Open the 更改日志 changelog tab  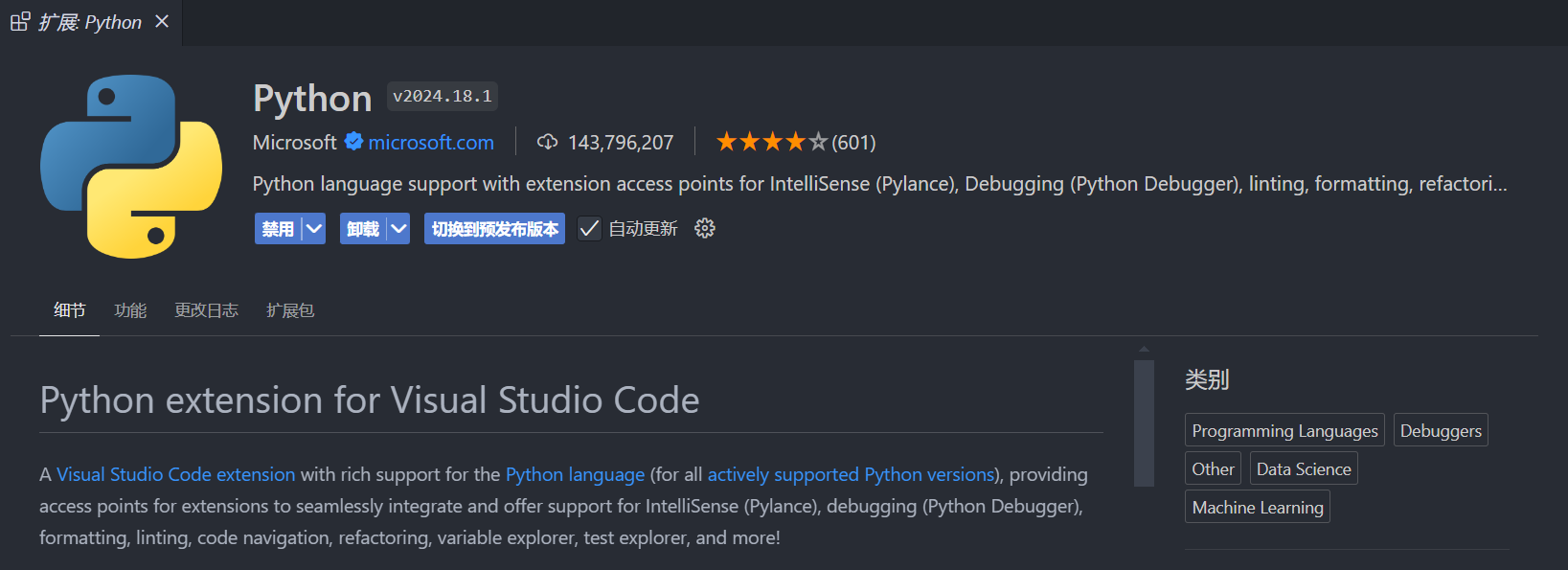pos(206,310)
